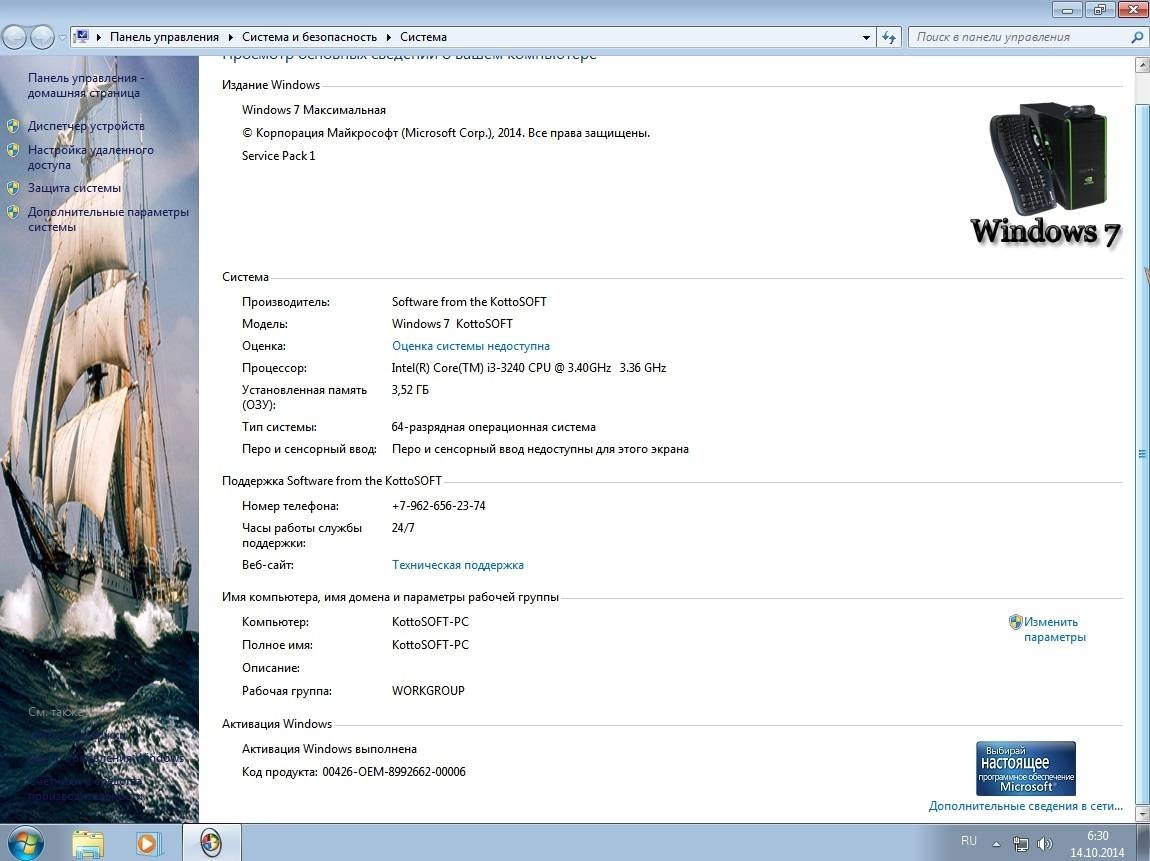Click the Control Panel icon in address bar
This screenshot has width=1150, height=861.
(82, 37)
